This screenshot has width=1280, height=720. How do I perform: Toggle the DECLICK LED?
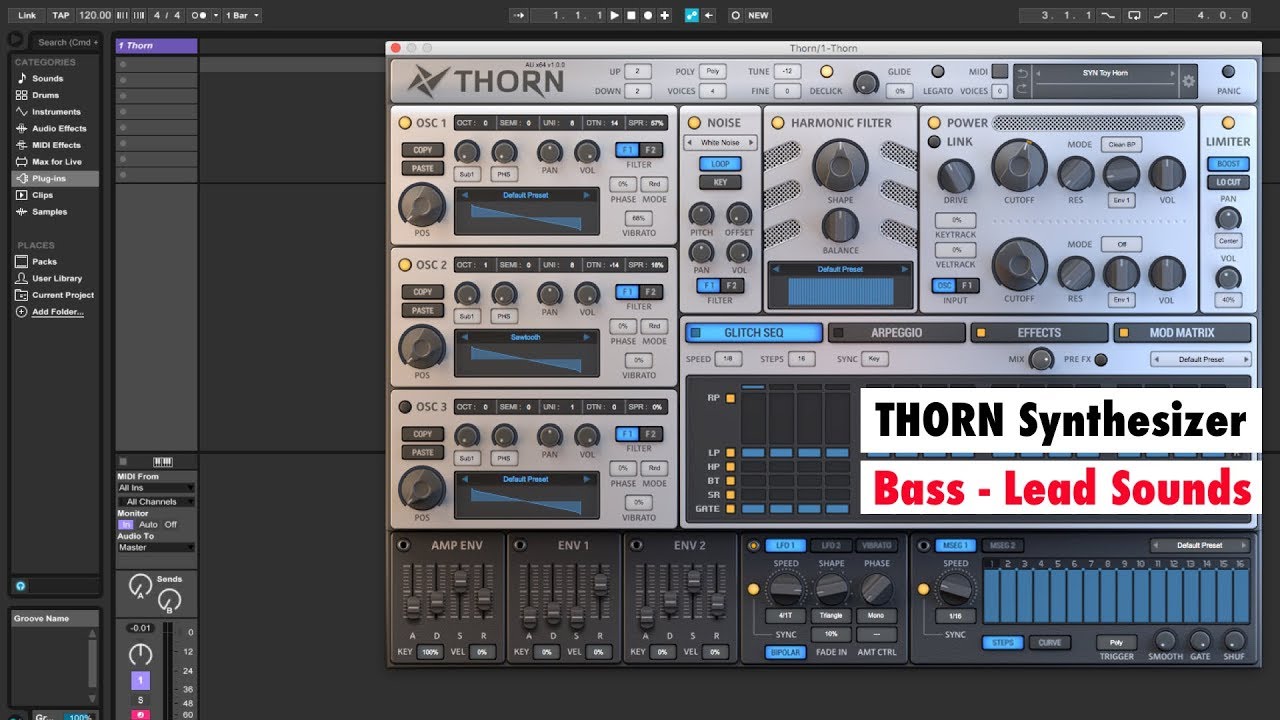tap(826, 71)
